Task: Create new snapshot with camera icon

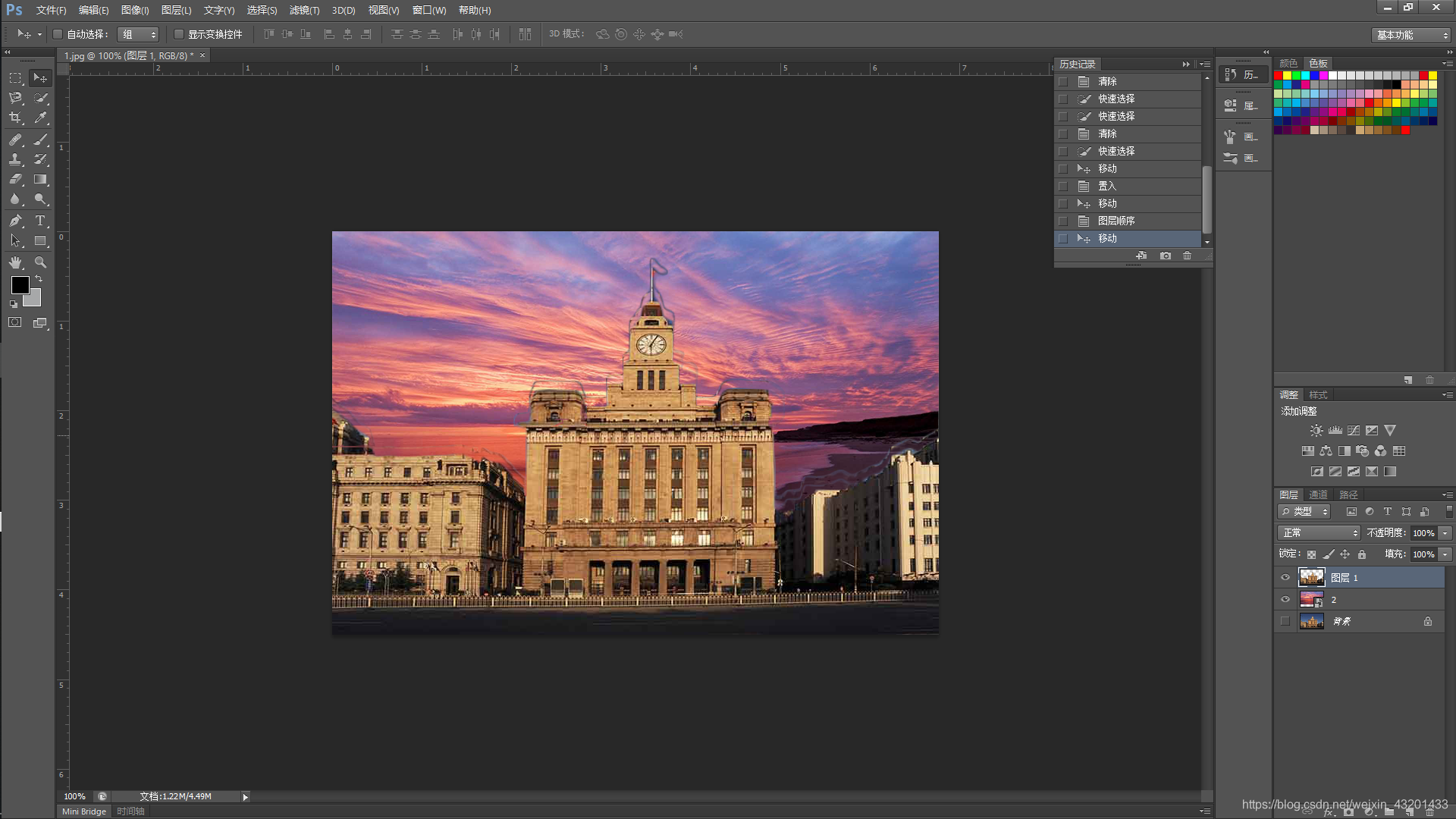Action: (1166, 256)
